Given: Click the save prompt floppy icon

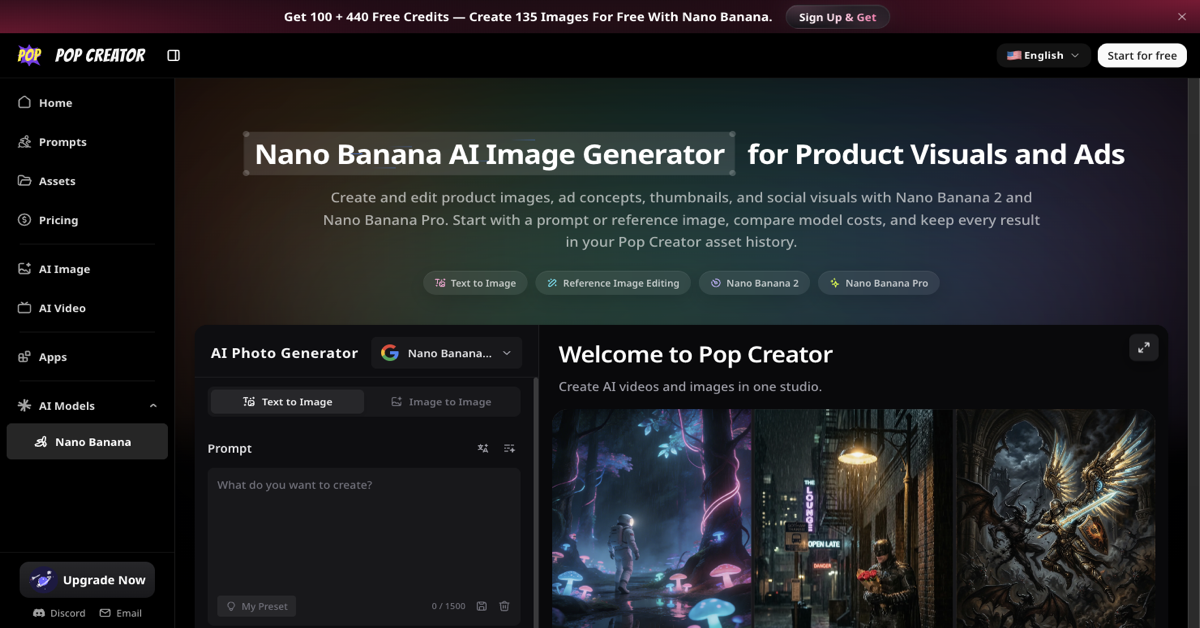Looking at the screenshot, I should tap(482, 606).
